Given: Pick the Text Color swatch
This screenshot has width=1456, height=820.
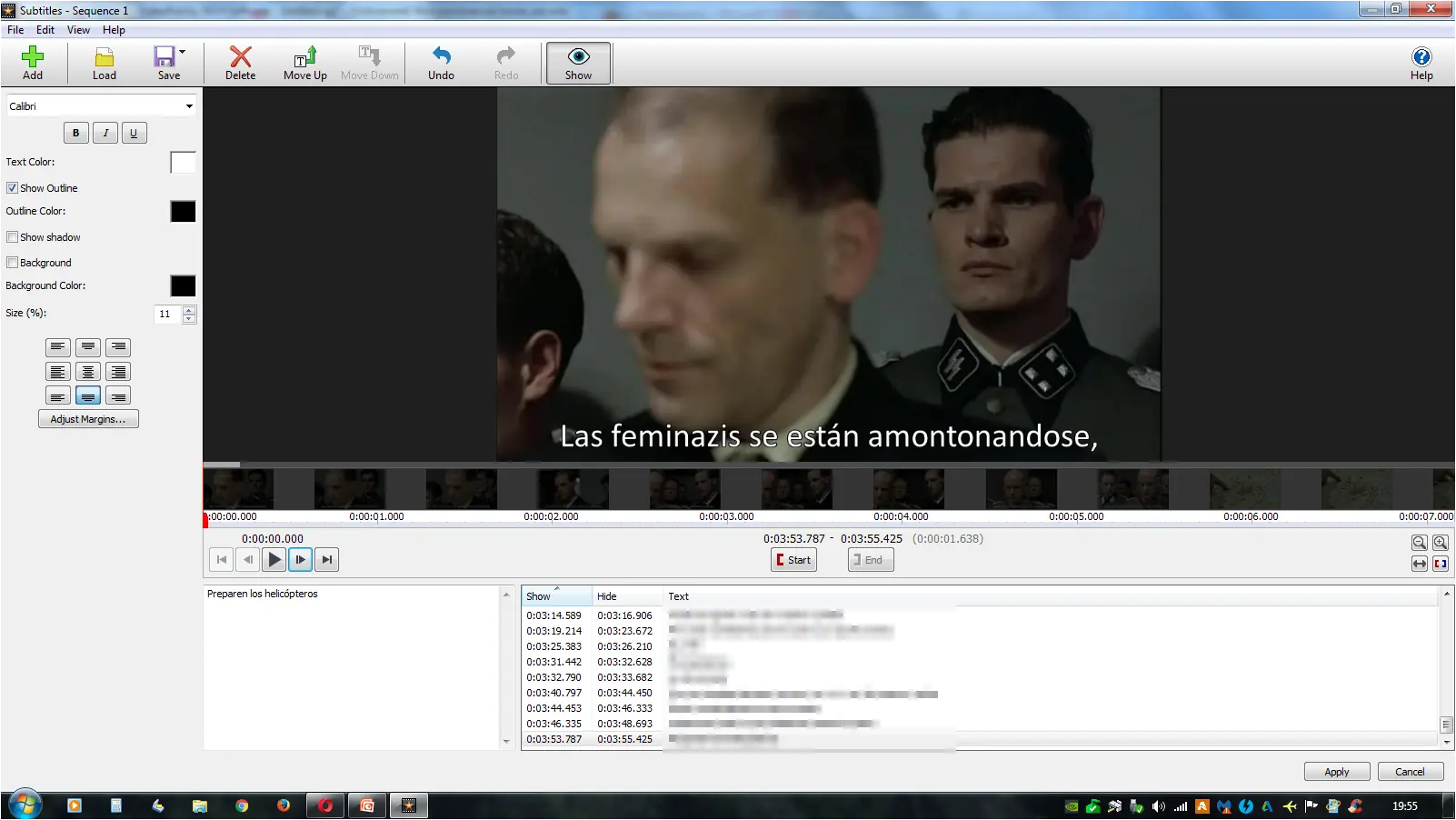Looking at the screenshot, I should pyautogui.click(x=183, y=163).
